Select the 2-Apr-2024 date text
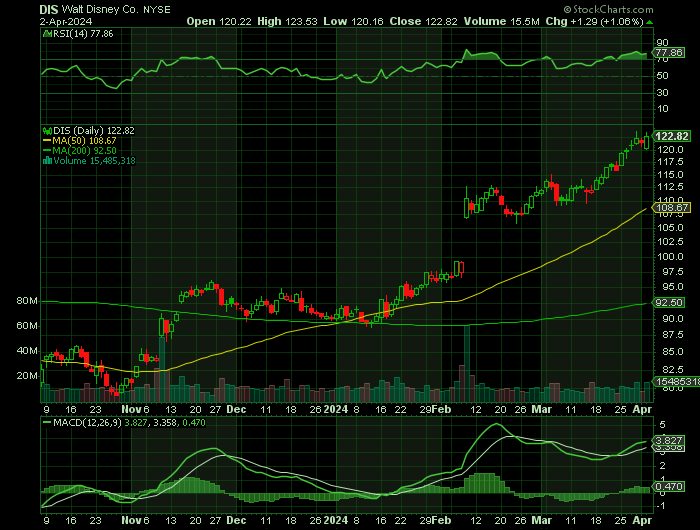 coord(66,21)
